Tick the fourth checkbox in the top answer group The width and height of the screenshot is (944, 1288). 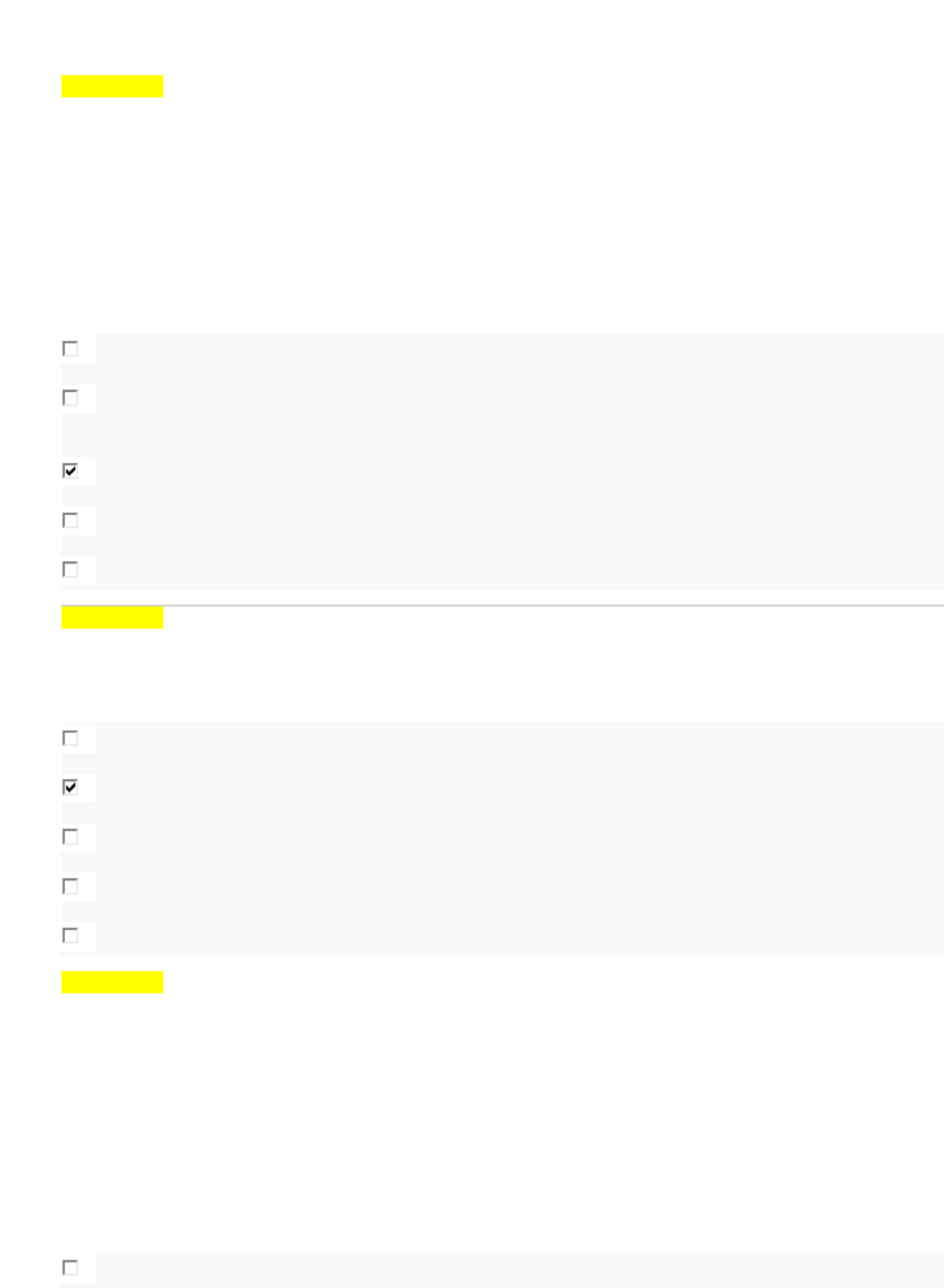tap(71, 520)
